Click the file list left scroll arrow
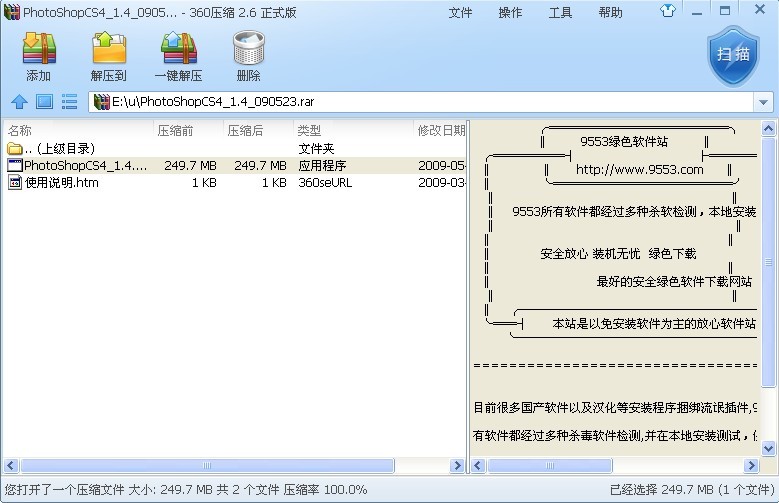The height and width of the screenshot is (503, 779). click(11, 466)
